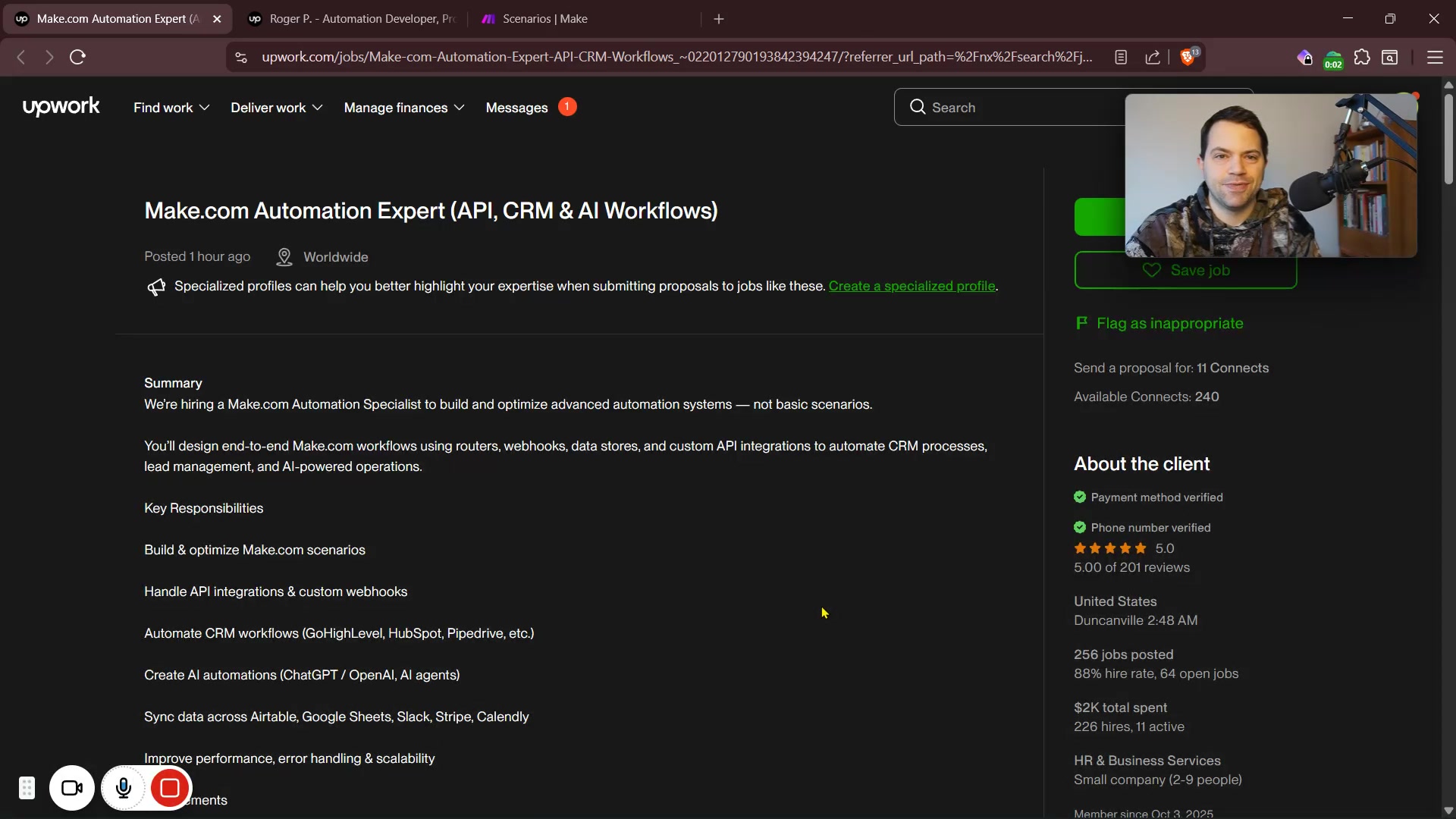Click Flag as inappropriate link
Viewport: 1456px width, 819px height.
pos(1169,324)
